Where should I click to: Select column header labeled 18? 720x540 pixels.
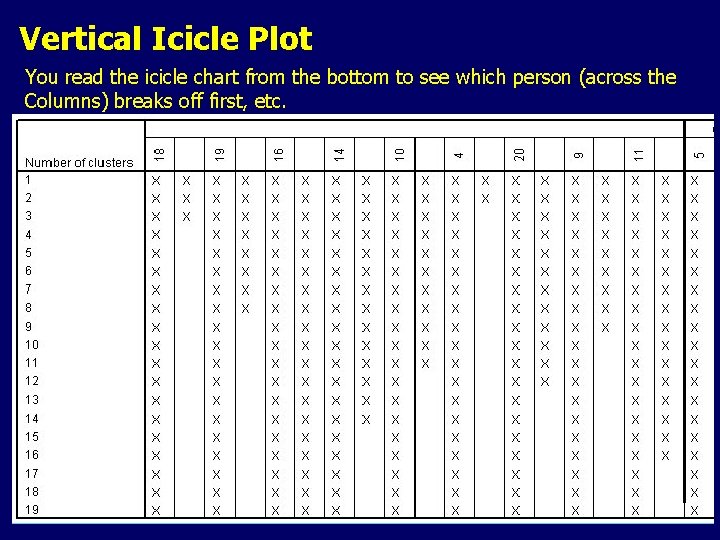tap(159, 154)
